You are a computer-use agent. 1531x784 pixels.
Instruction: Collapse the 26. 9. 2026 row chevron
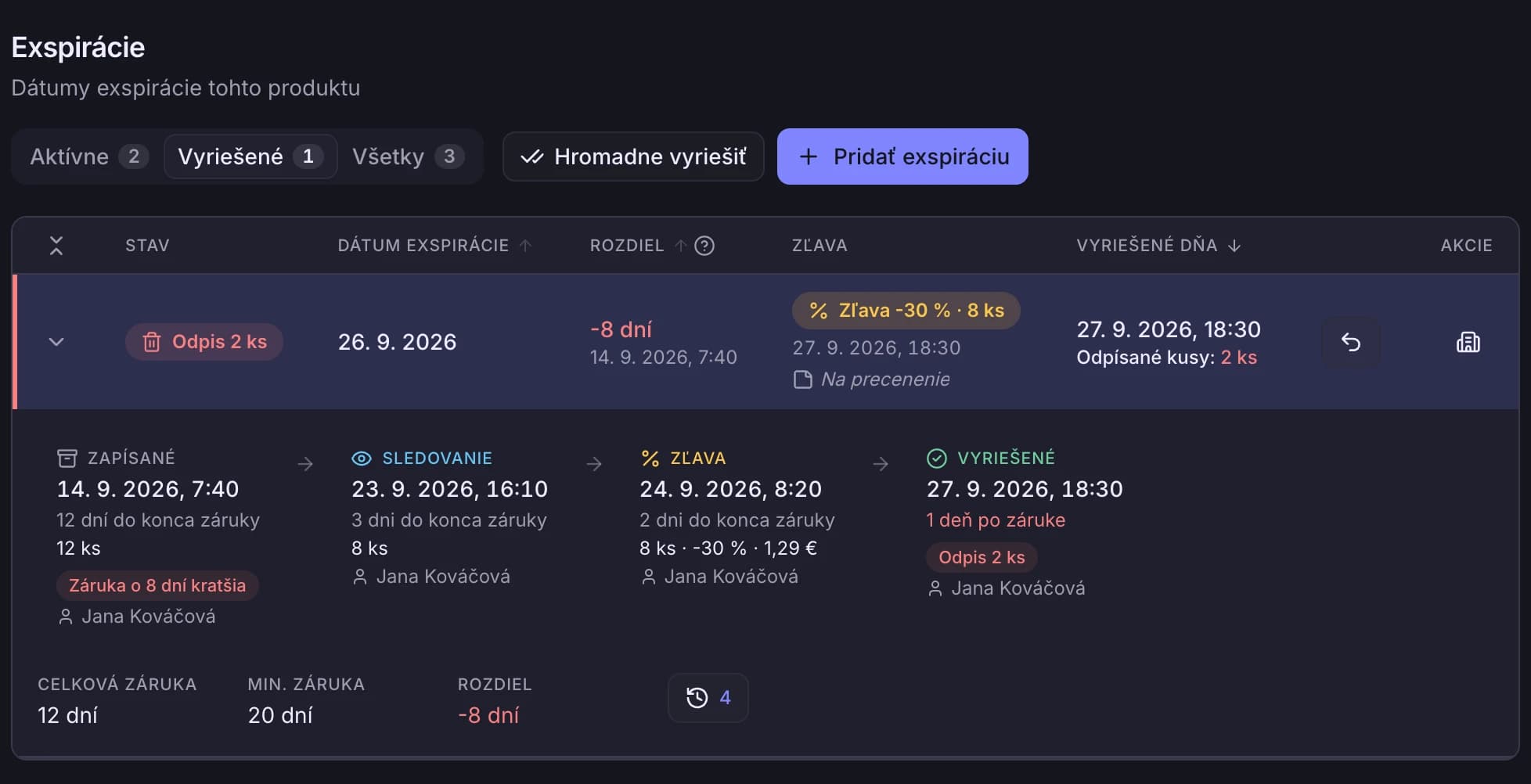click(56, 342)
